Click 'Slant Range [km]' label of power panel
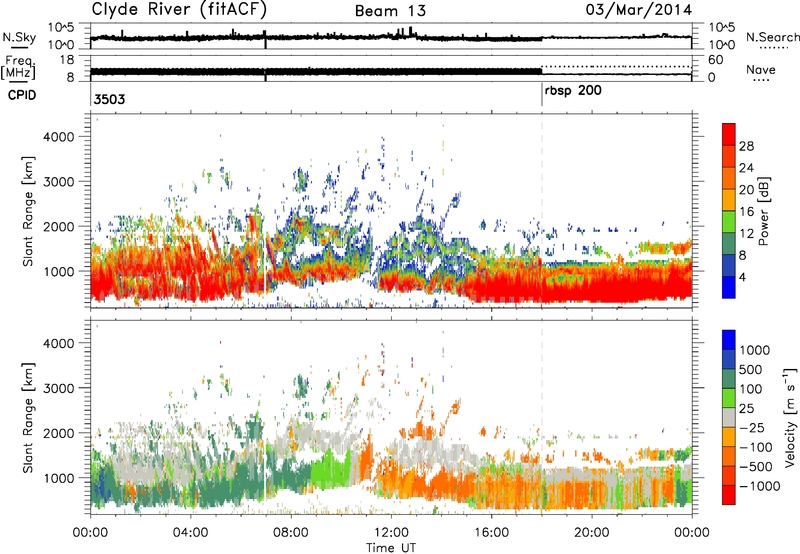This screenshot has width=800, height=554. click(28, 211)
